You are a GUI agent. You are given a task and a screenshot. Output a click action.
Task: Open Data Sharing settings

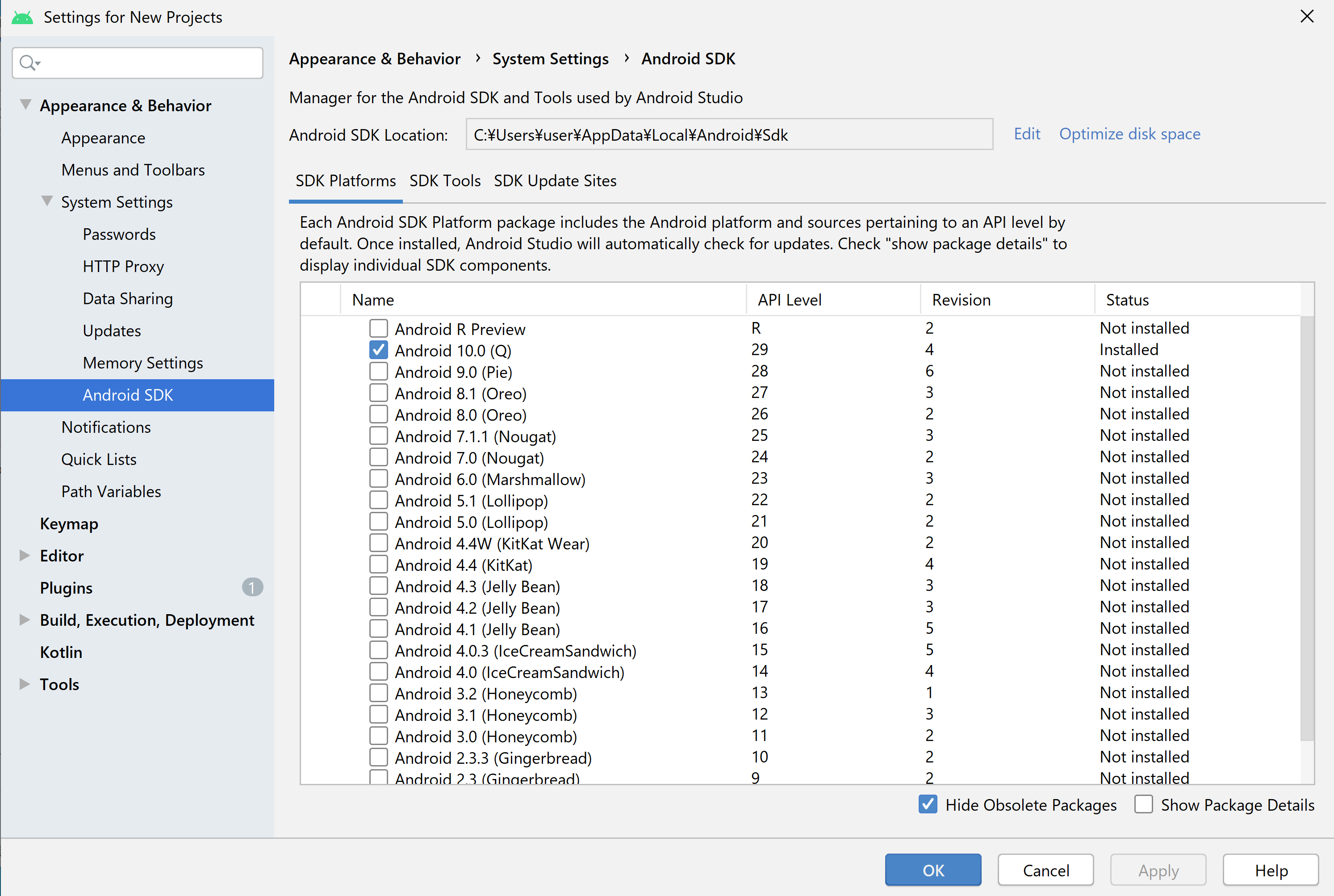(128, 298)
